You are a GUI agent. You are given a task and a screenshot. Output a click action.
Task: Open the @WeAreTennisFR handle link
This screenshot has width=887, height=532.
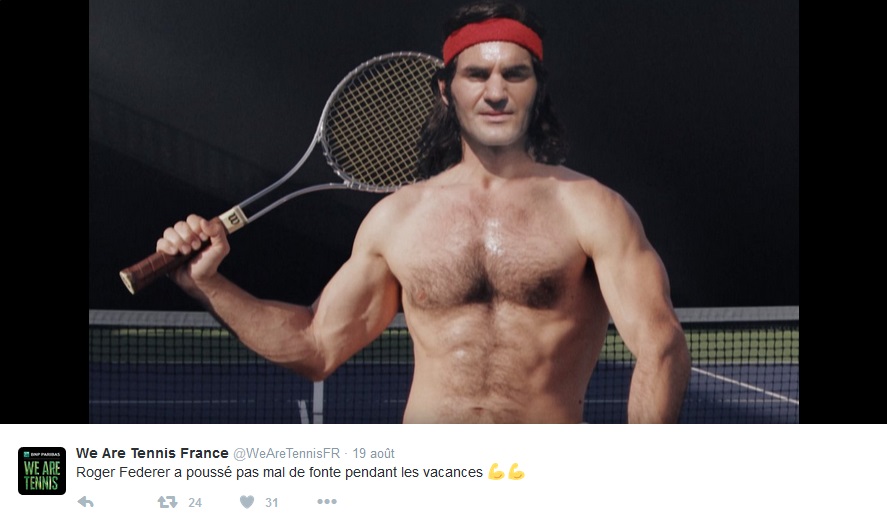click(x=287, y=453)
